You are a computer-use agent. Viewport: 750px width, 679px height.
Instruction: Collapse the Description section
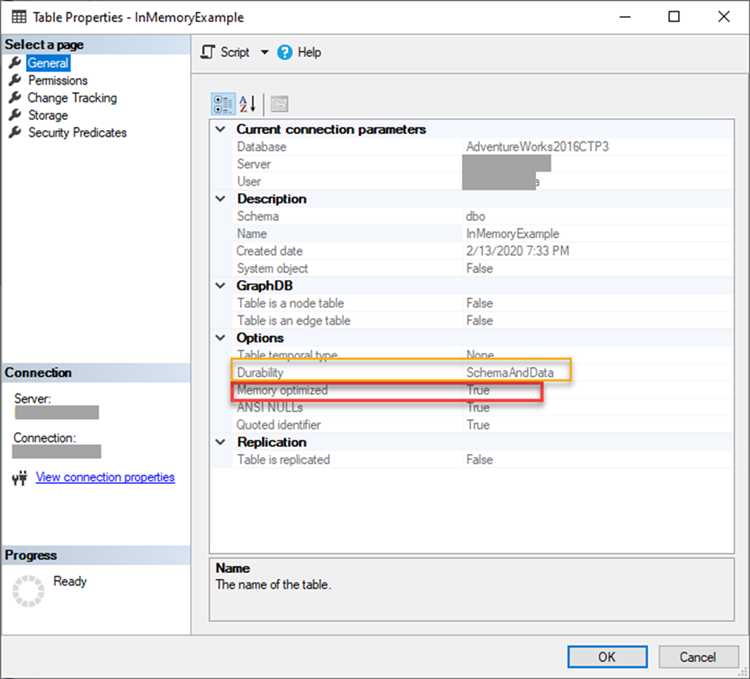[221, 199]
